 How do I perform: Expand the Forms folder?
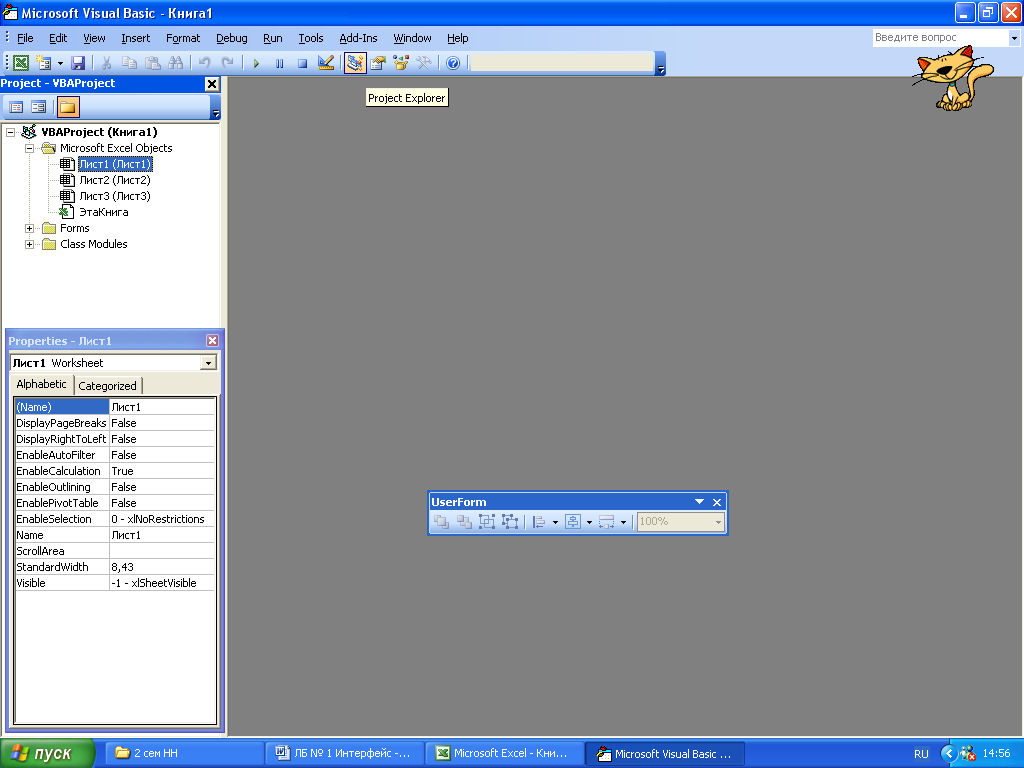(29, 229)
